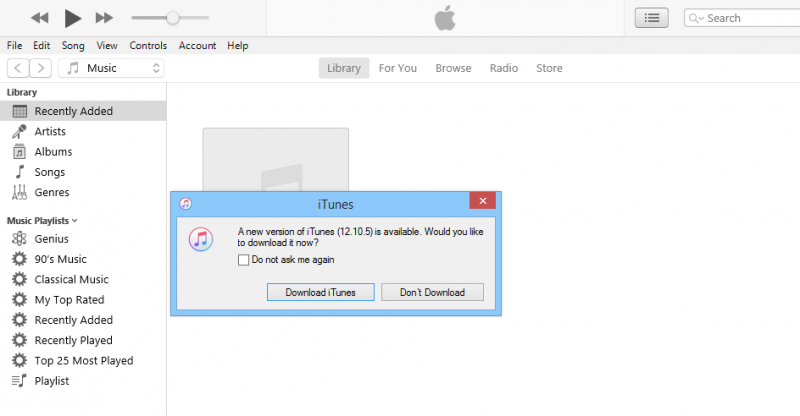The width and height of the screenshot is (800, 416).
Task: Start playback with the play button
Action: (72, 18)
